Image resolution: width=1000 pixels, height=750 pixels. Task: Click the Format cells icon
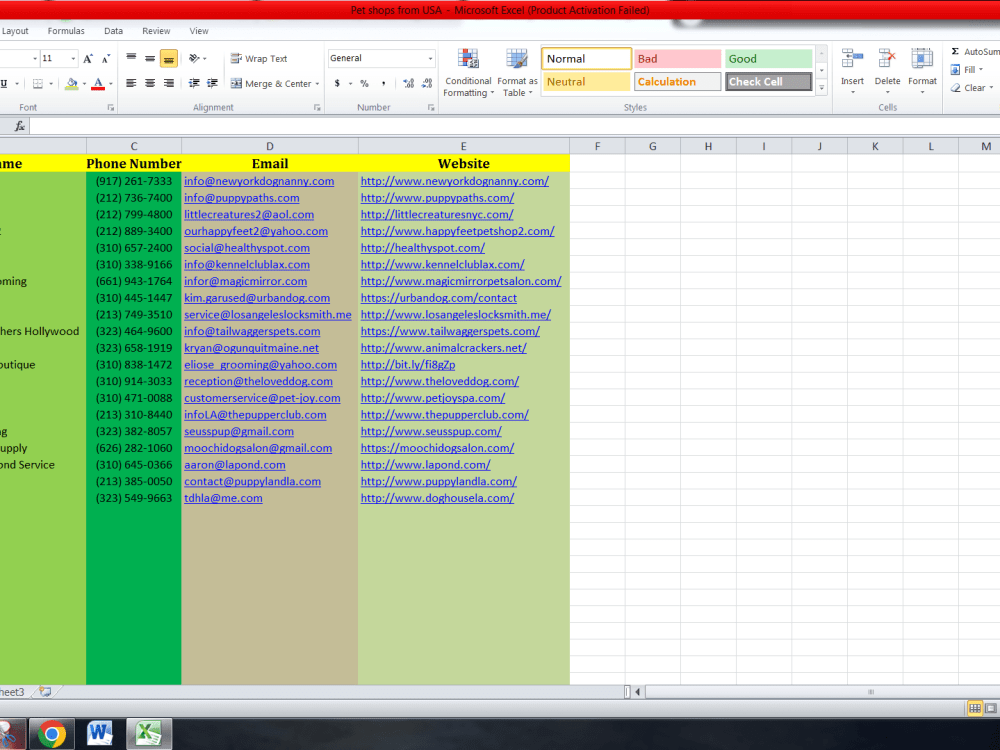point(922,59)
